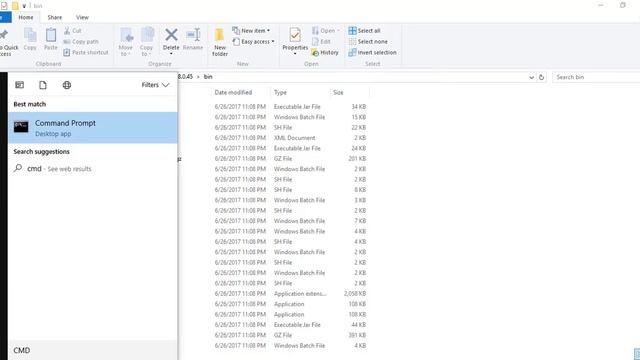Click the History button
Viewport: 640px width, 360px height.
(x=325, y=53)
